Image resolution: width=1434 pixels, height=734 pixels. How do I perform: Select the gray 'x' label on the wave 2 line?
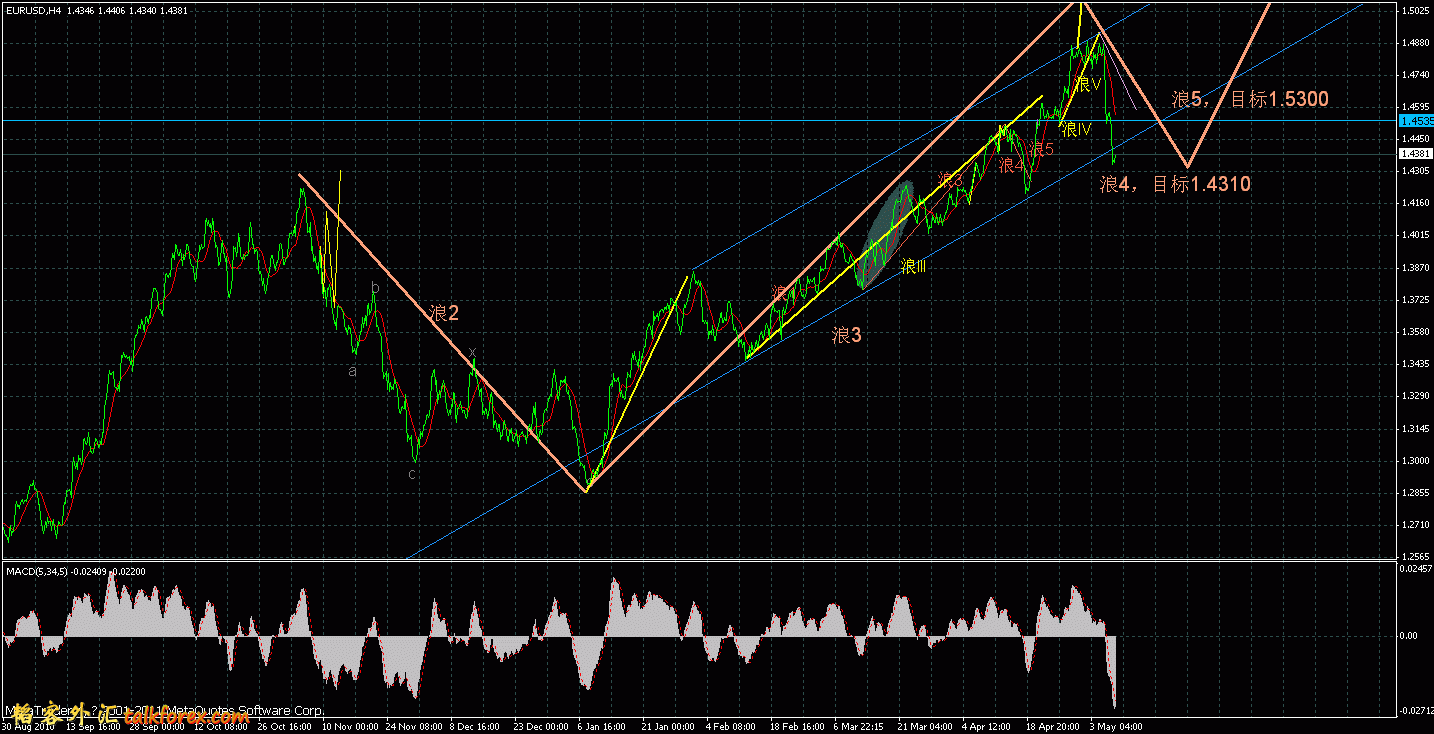click(x=472, y=352)
